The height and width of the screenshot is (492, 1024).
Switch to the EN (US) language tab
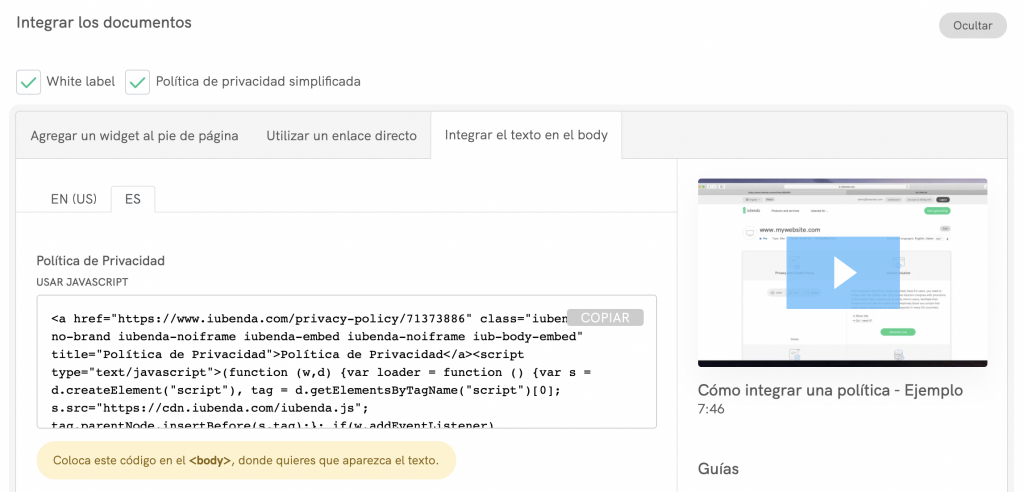tap(74, 199)
